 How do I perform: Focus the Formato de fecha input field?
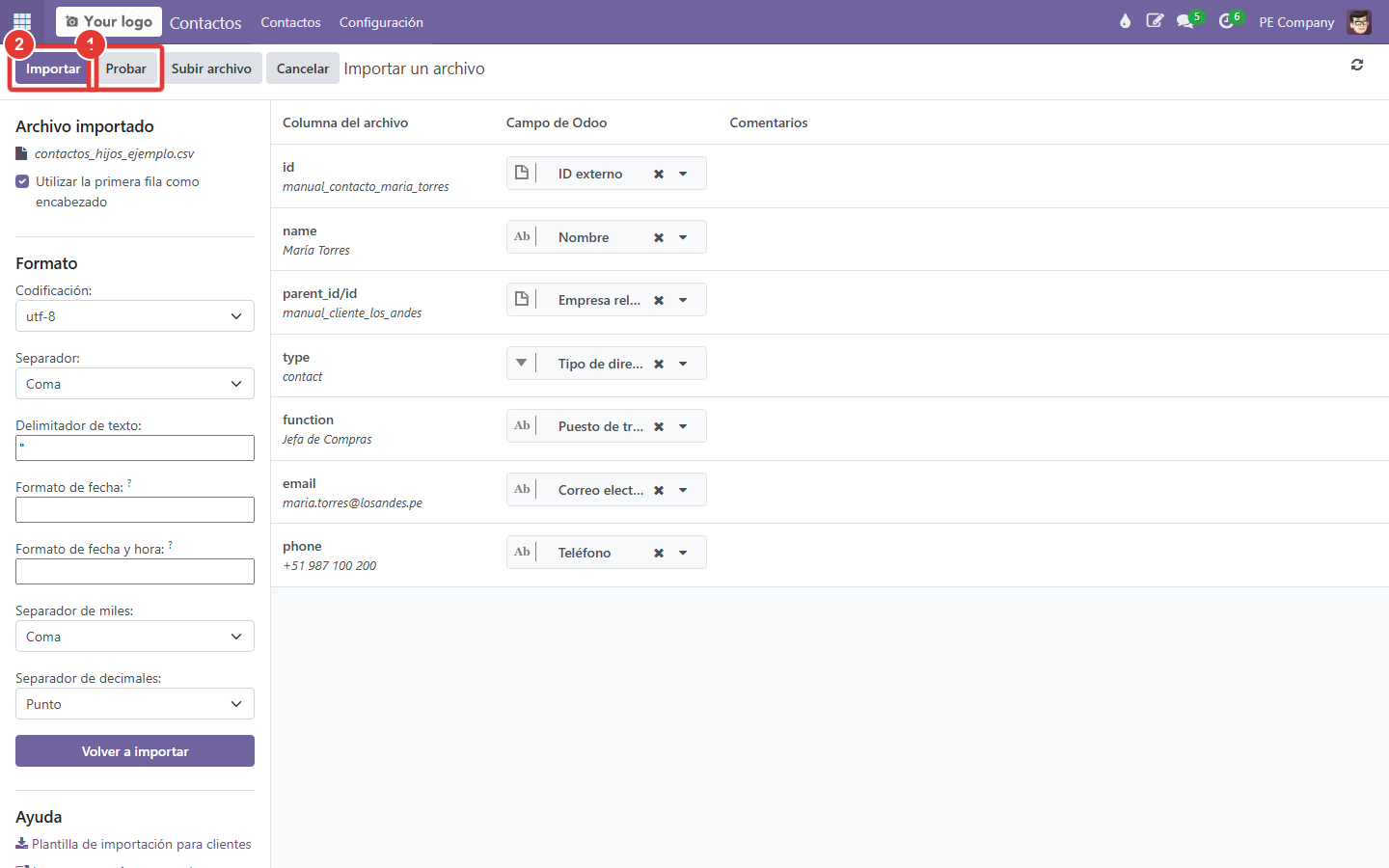(135, 510)
